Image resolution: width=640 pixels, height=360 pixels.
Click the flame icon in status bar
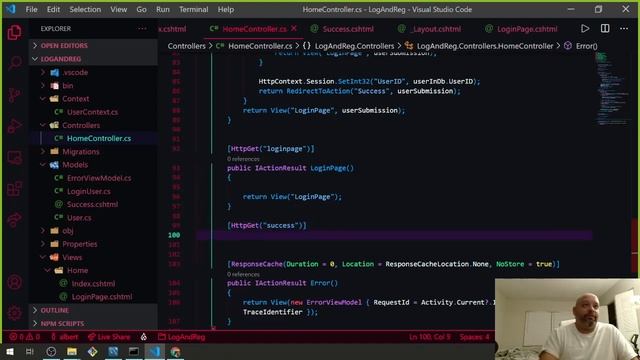coord(144,337)
